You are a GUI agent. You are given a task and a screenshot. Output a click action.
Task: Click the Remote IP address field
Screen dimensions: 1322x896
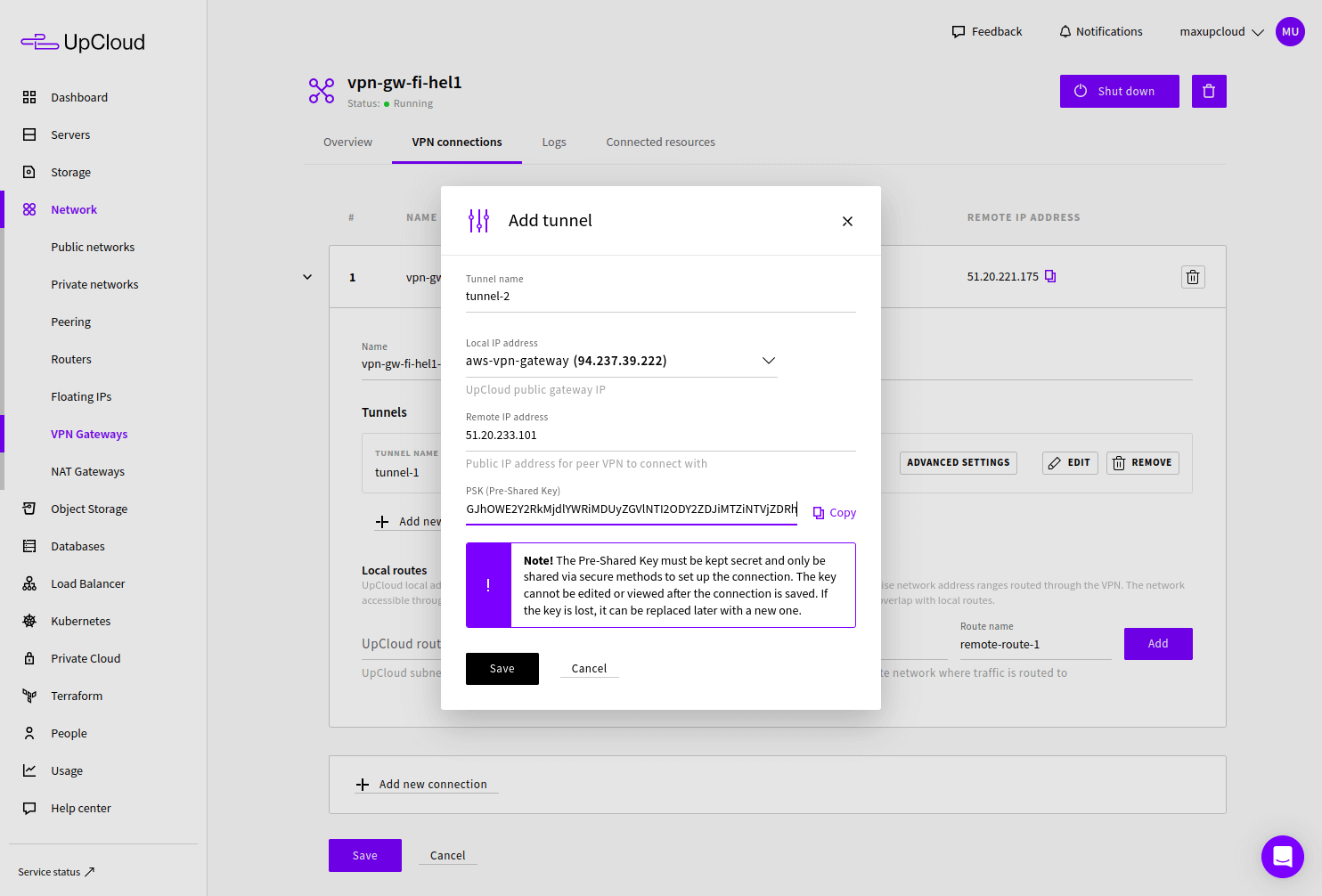pos(661,436)
